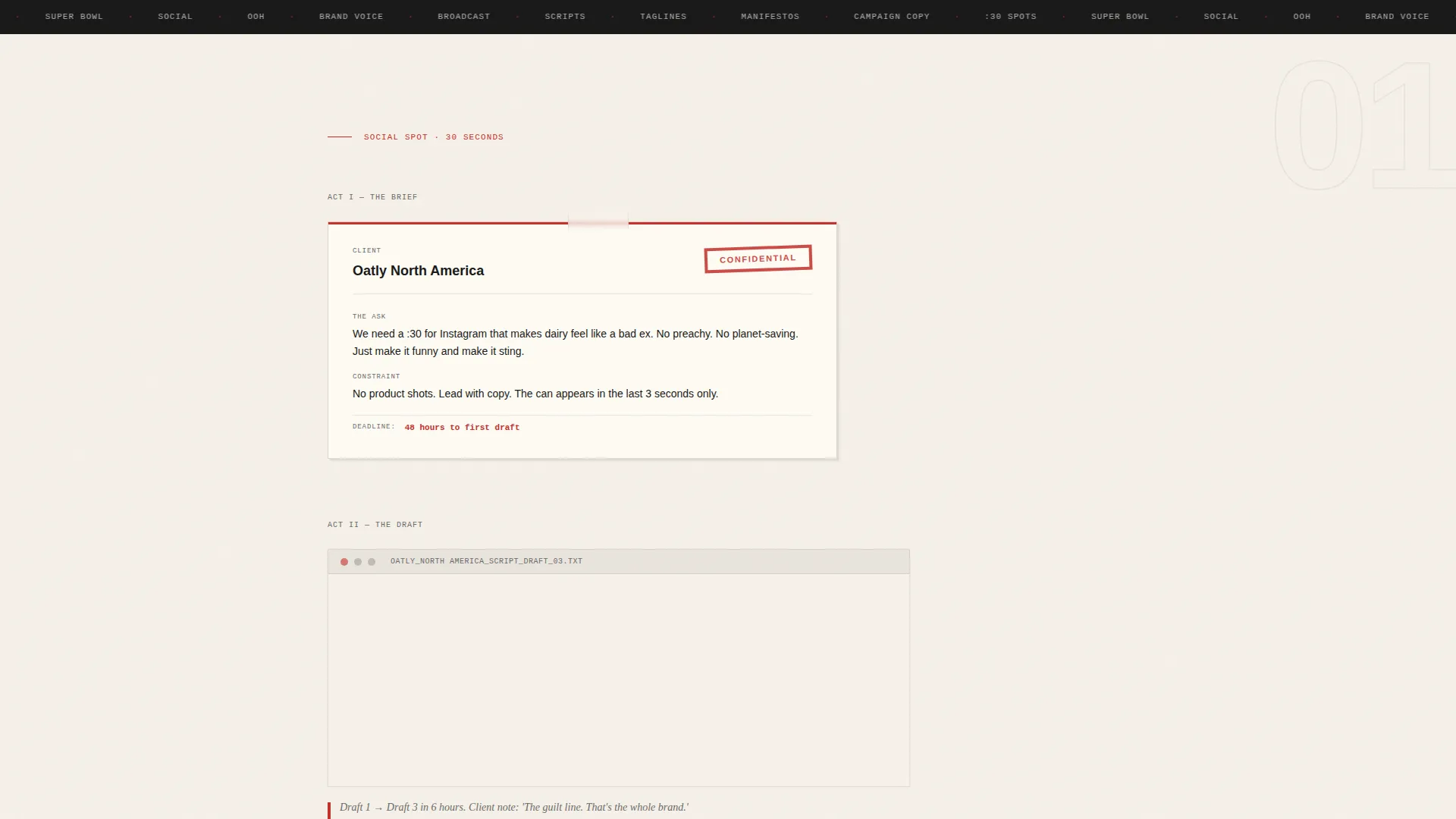Image resolution: width=1456 pixels, height=819 pixels.
Task: Select CAMPAIGN COPY in the top ticker
Action: 892,17
